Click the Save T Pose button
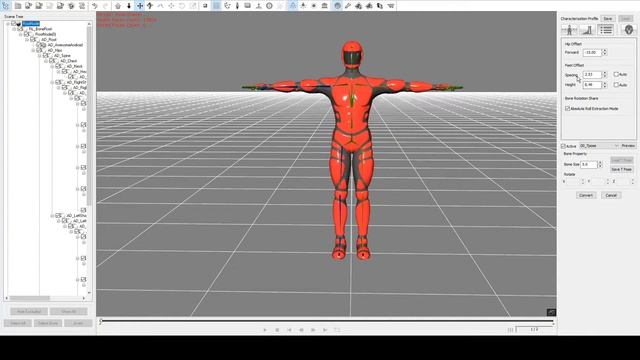This screenshot has height=360, width=640. 622,169
